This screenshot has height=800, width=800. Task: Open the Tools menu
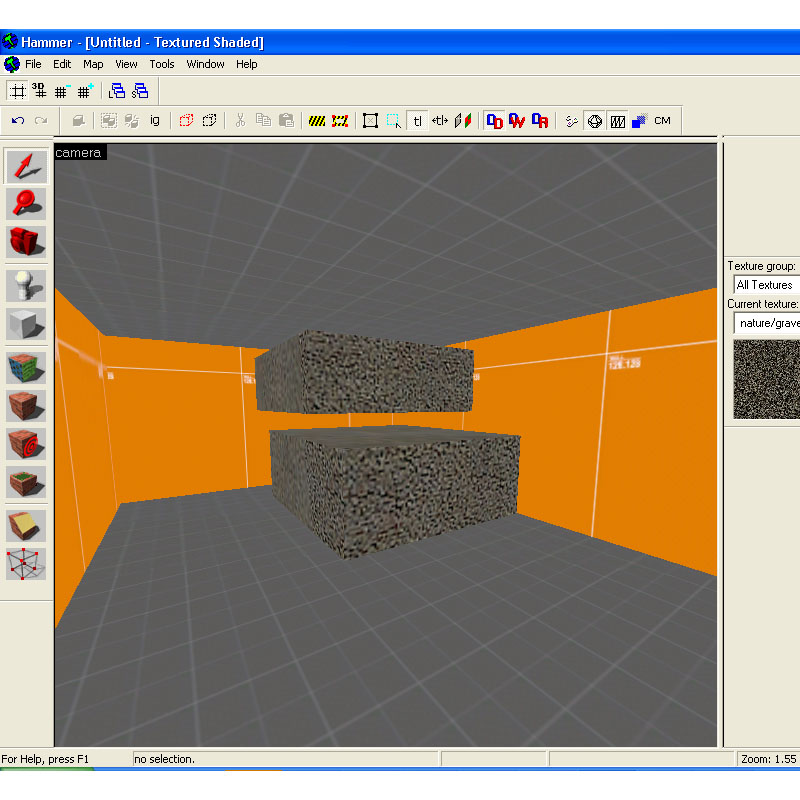(162, 64)
